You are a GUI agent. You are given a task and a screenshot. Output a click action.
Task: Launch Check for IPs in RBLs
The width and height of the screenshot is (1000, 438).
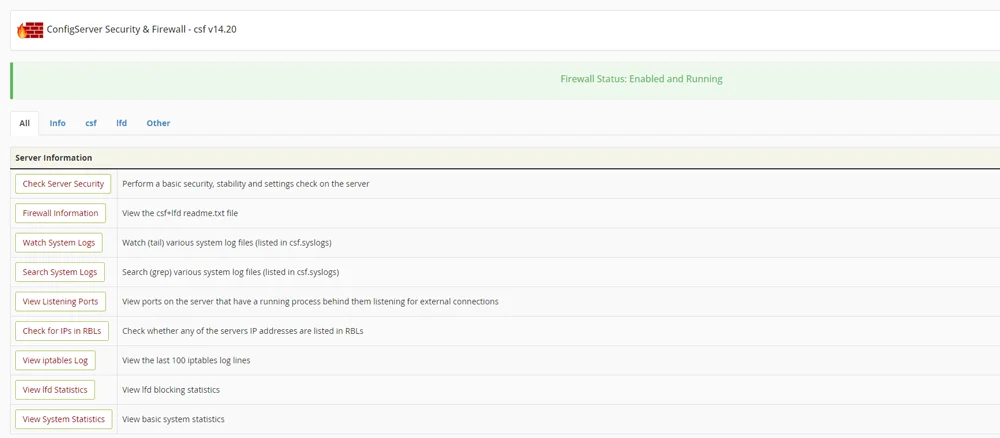pyautogui.click(x=62, y=331)
